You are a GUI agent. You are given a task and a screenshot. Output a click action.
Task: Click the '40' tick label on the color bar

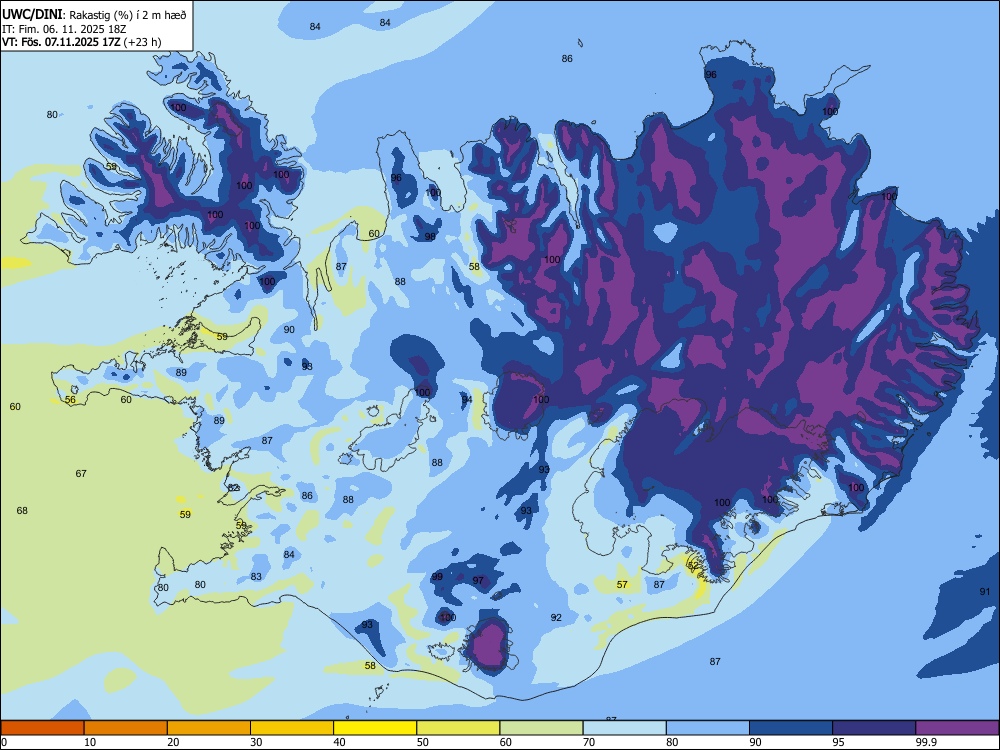click(339, 742)
